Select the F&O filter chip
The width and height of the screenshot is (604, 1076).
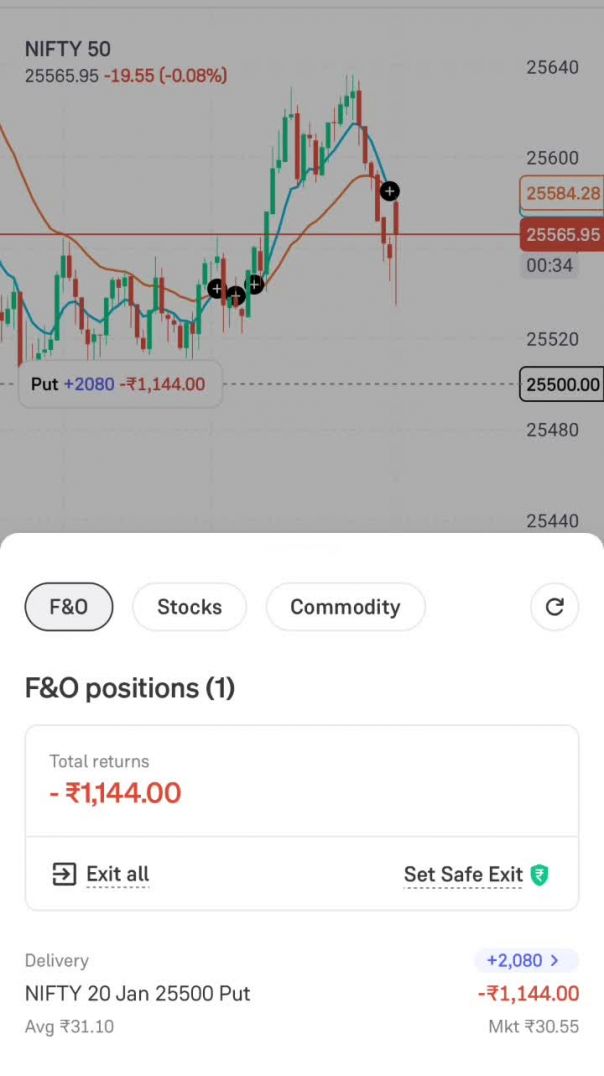point(69,607)
